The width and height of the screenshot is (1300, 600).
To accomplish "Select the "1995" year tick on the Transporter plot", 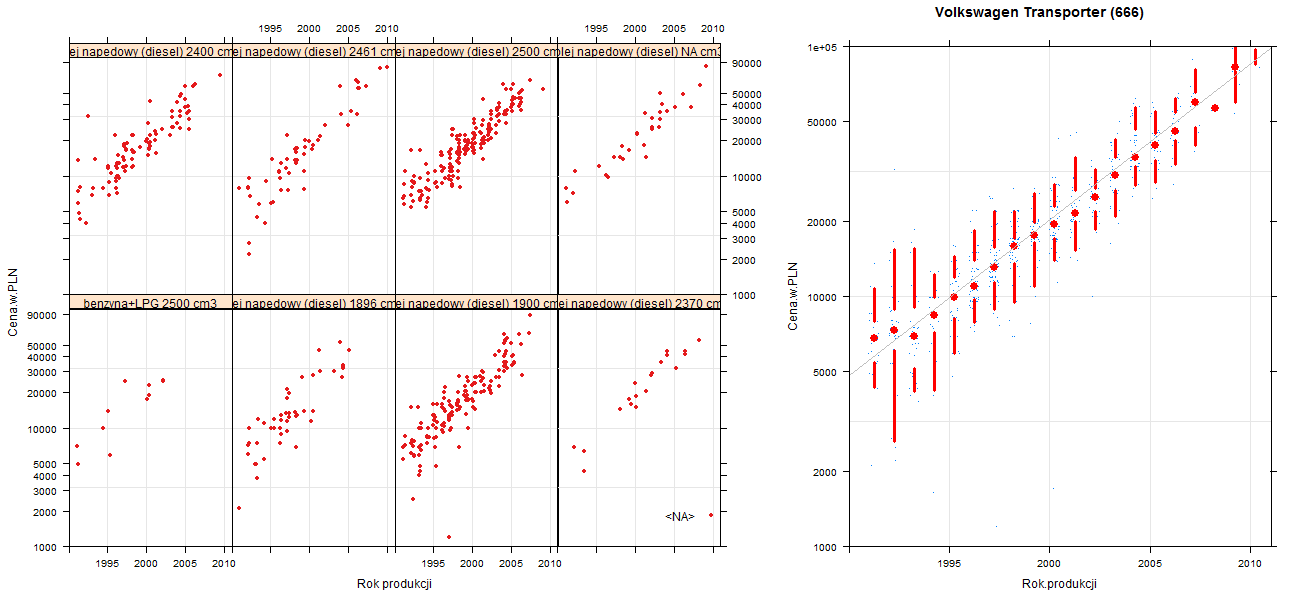I will (x=949, y=563).
